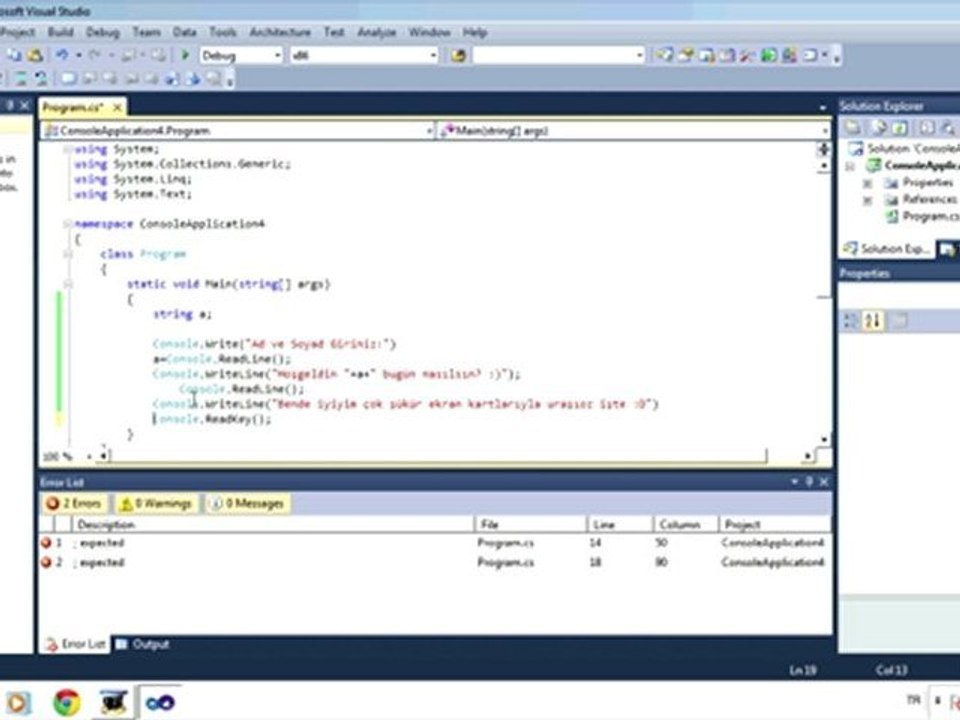
Task: Click Show All Files in Solution Explorer toolbar
Action: [879, 128]
